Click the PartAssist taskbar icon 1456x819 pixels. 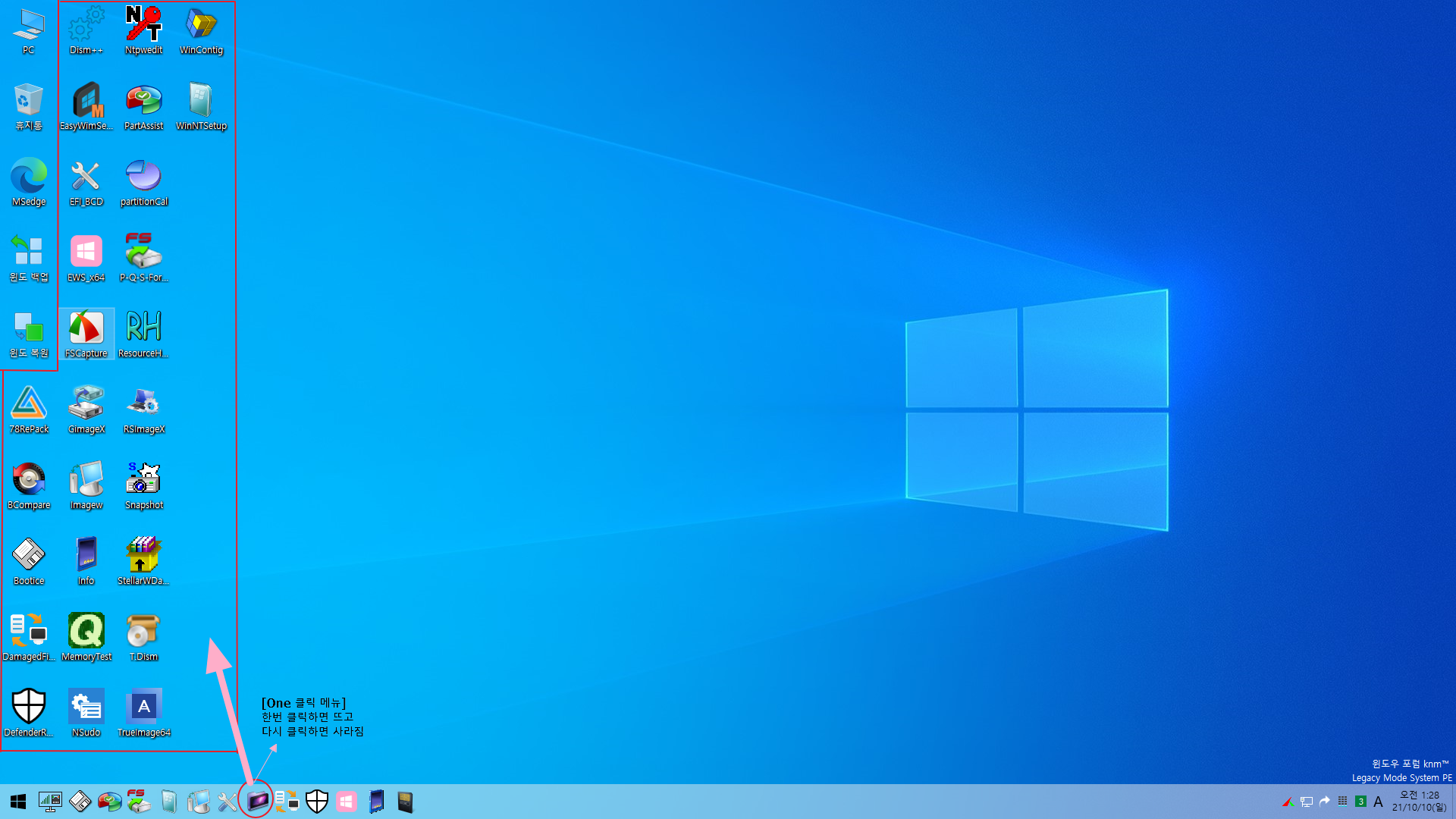point(109,802)
